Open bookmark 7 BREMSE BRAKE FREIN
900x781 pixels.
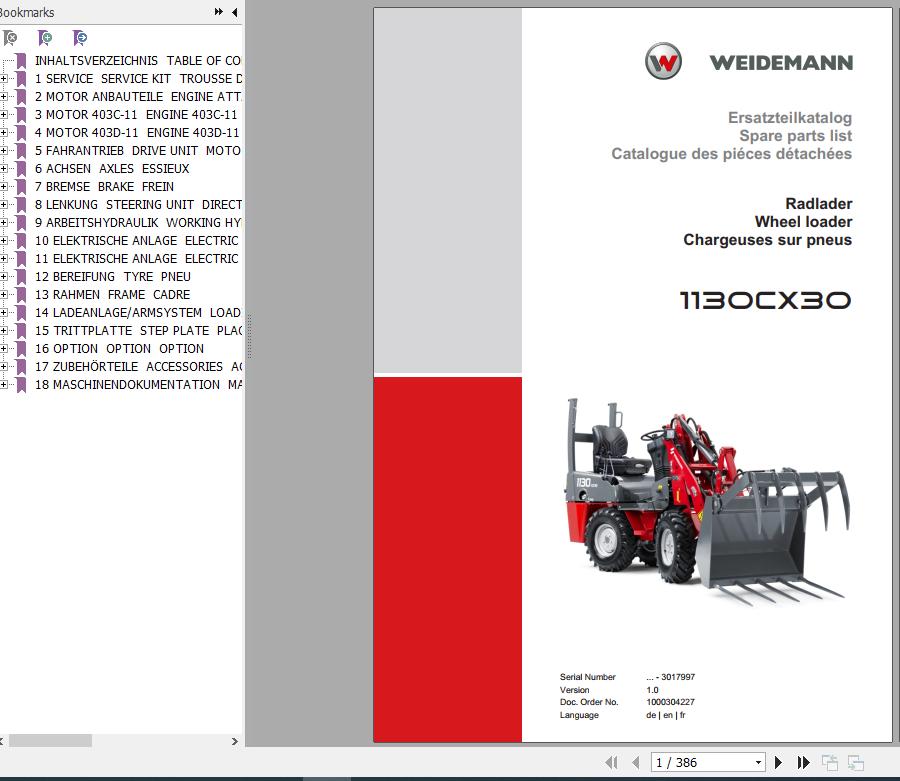pyautogui.click(x=104, y=186)
